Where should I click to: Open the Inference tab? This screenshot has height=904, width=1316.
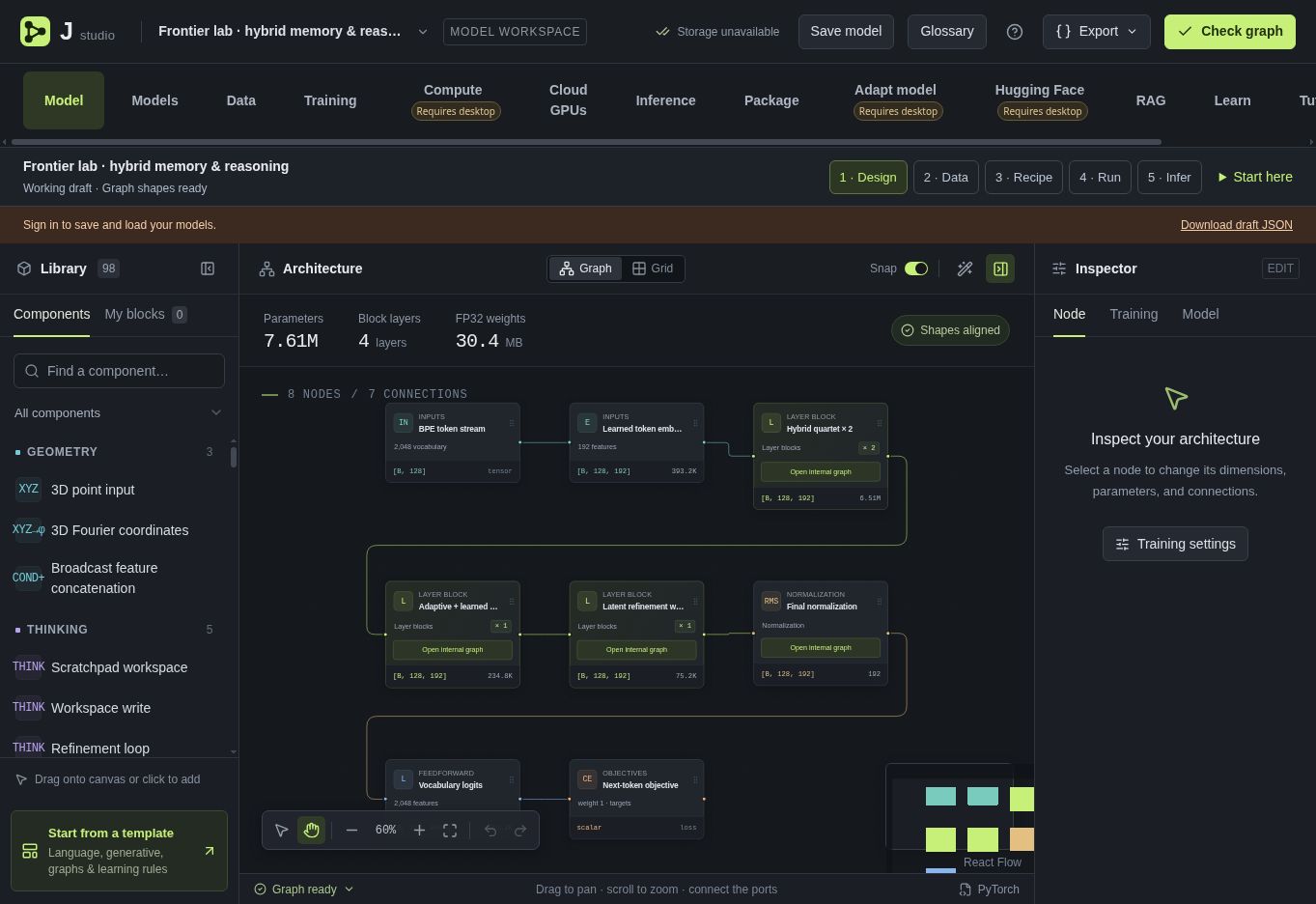[665, 100]
